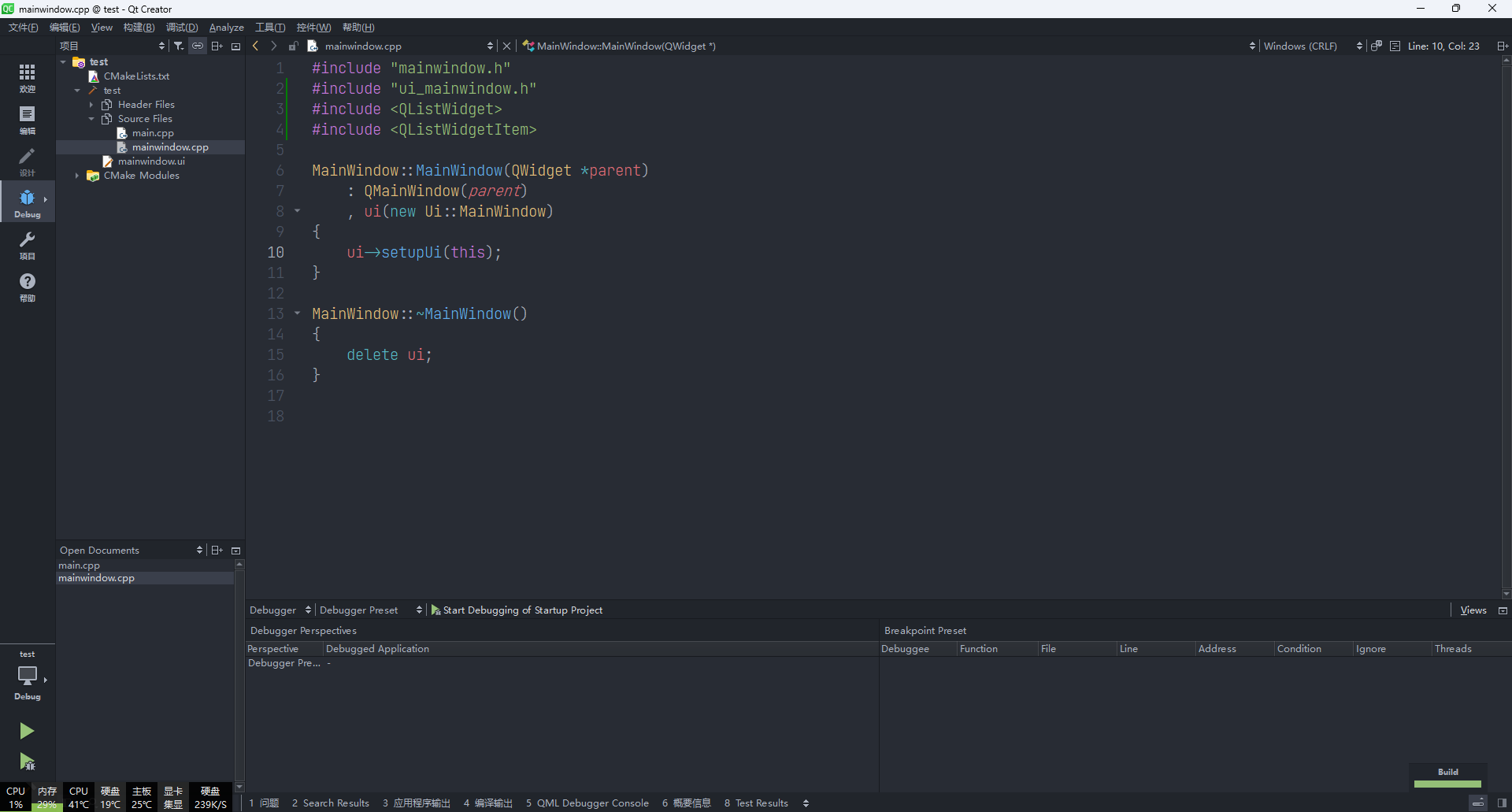Open the 4 编译输出 pane
Image resolution: width=1512 pixels, height=812 pixels.
tap(488, 803)
